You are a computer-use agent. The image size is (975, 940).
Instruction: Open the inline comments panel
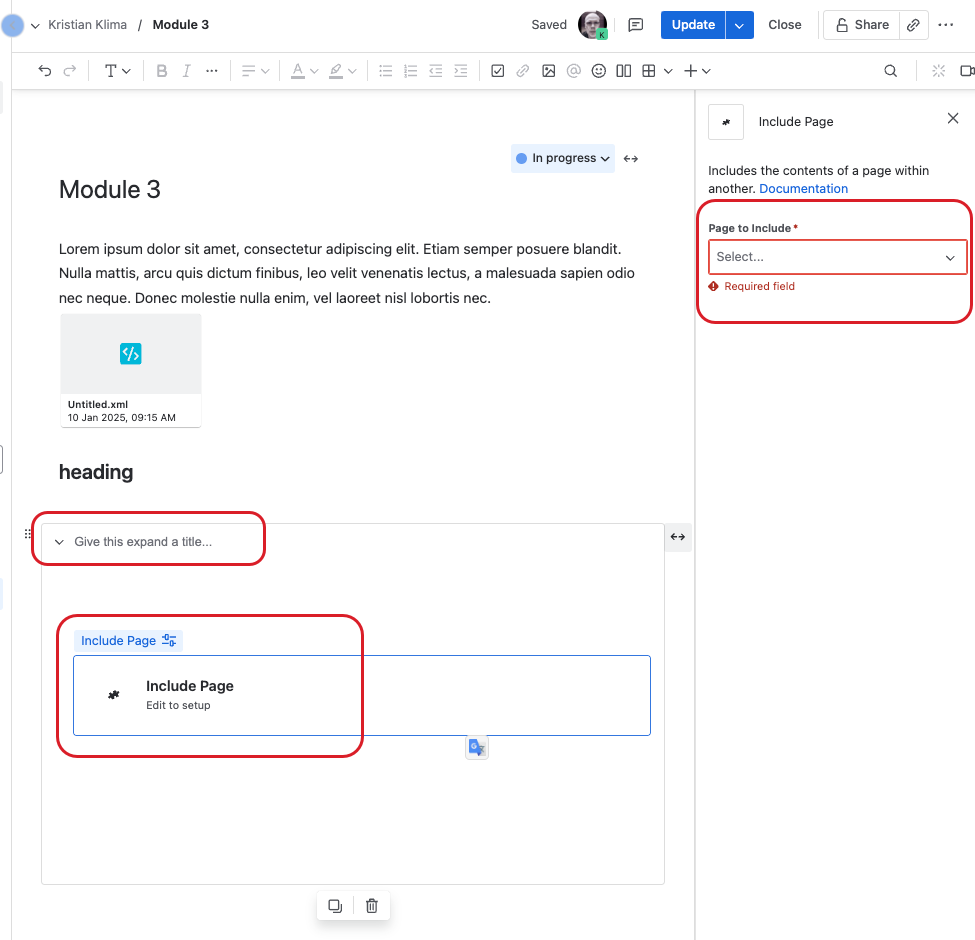point(635,25)
